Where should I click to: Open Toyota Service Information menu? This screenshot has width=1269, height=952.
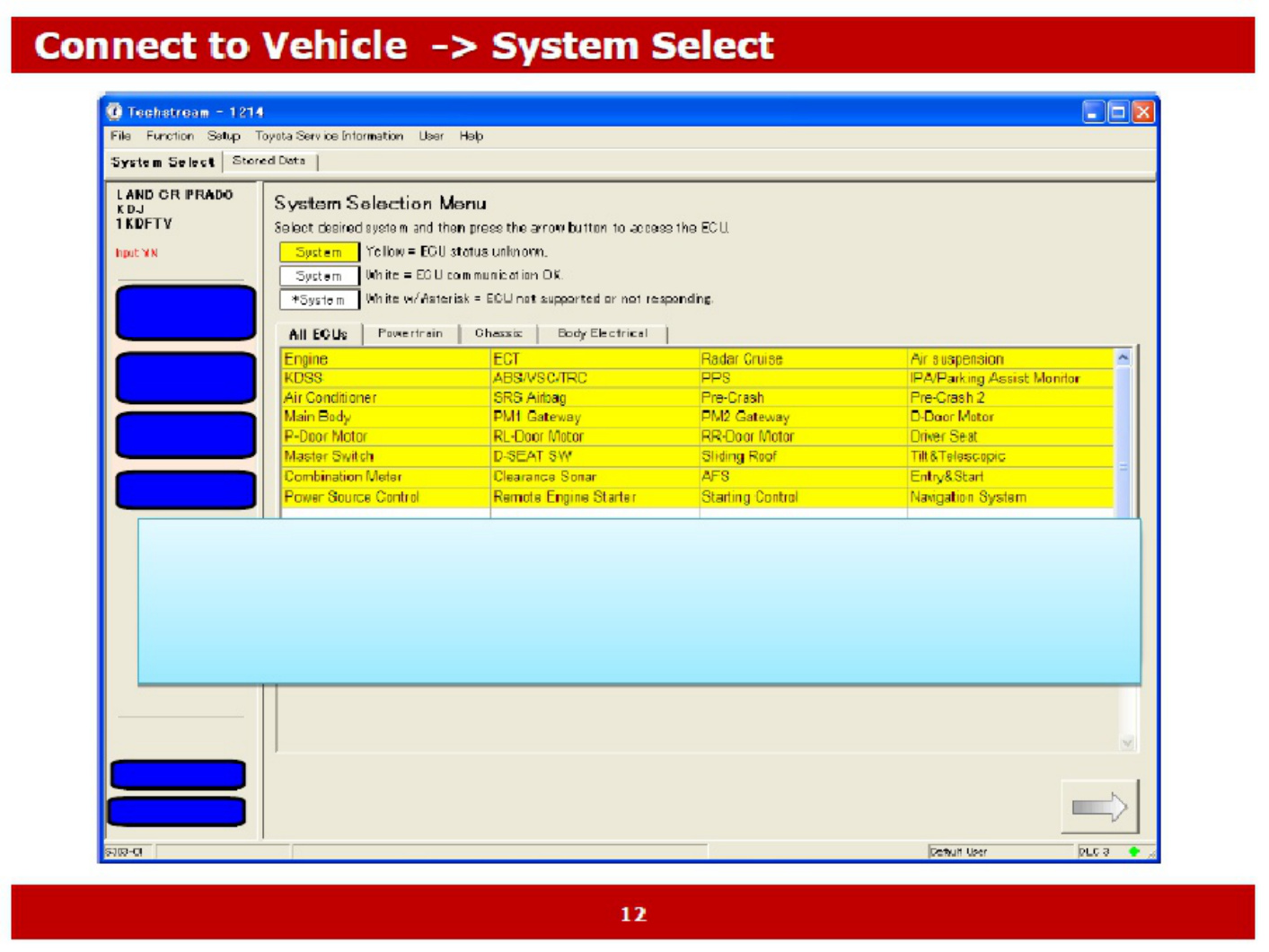pyautogui.click(x=329, y=137)
